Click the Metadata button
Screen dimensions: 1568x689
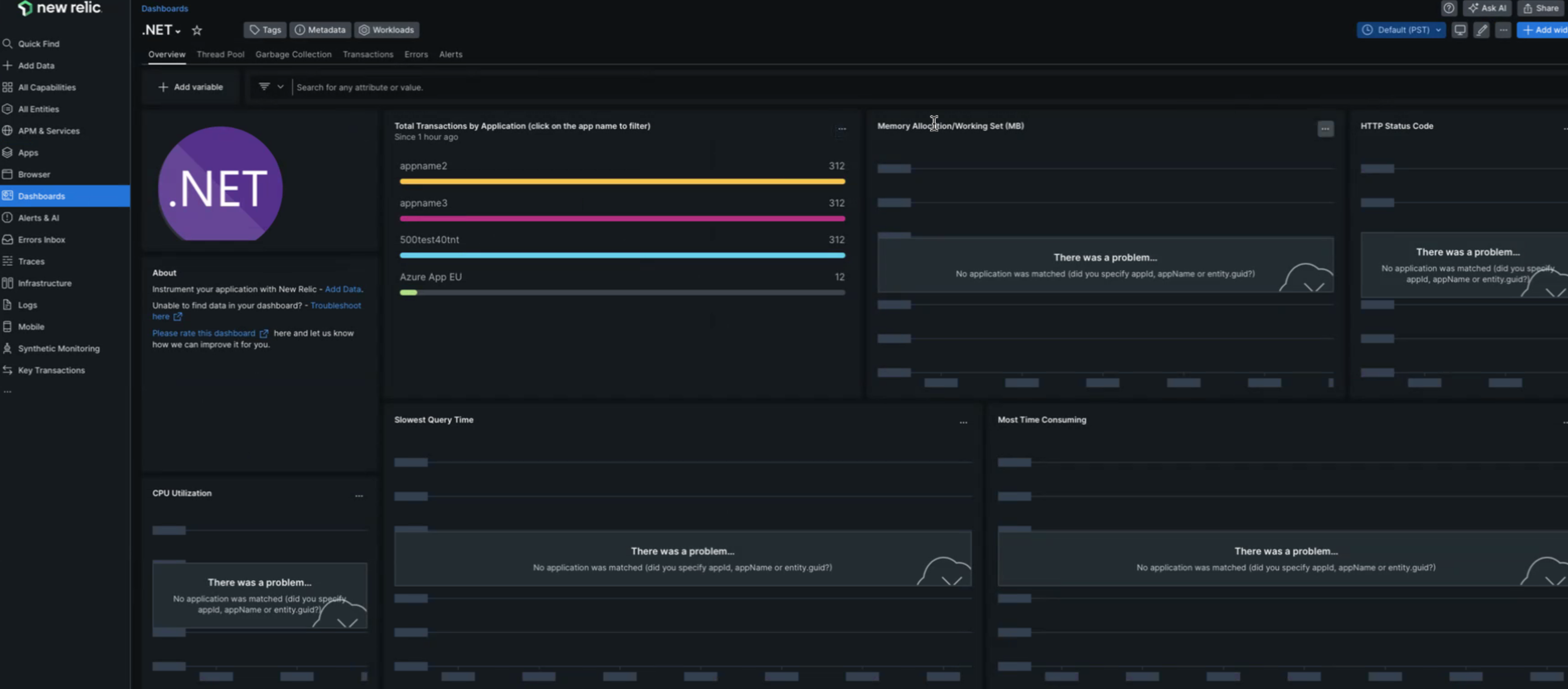[x=320, y=30]
